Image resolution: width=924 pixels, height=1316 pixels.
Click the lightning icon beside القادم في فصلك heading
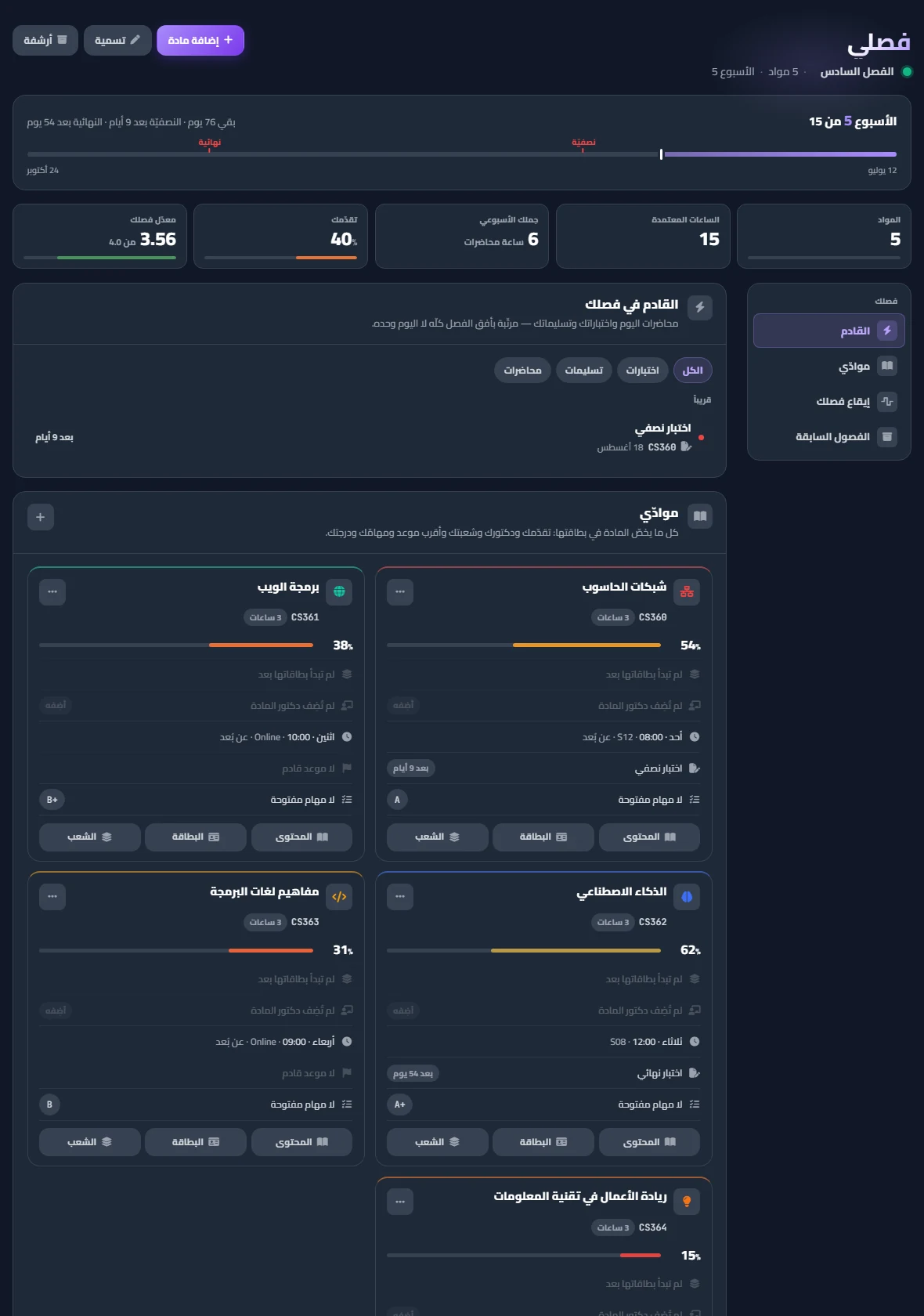tap(700, 308)
